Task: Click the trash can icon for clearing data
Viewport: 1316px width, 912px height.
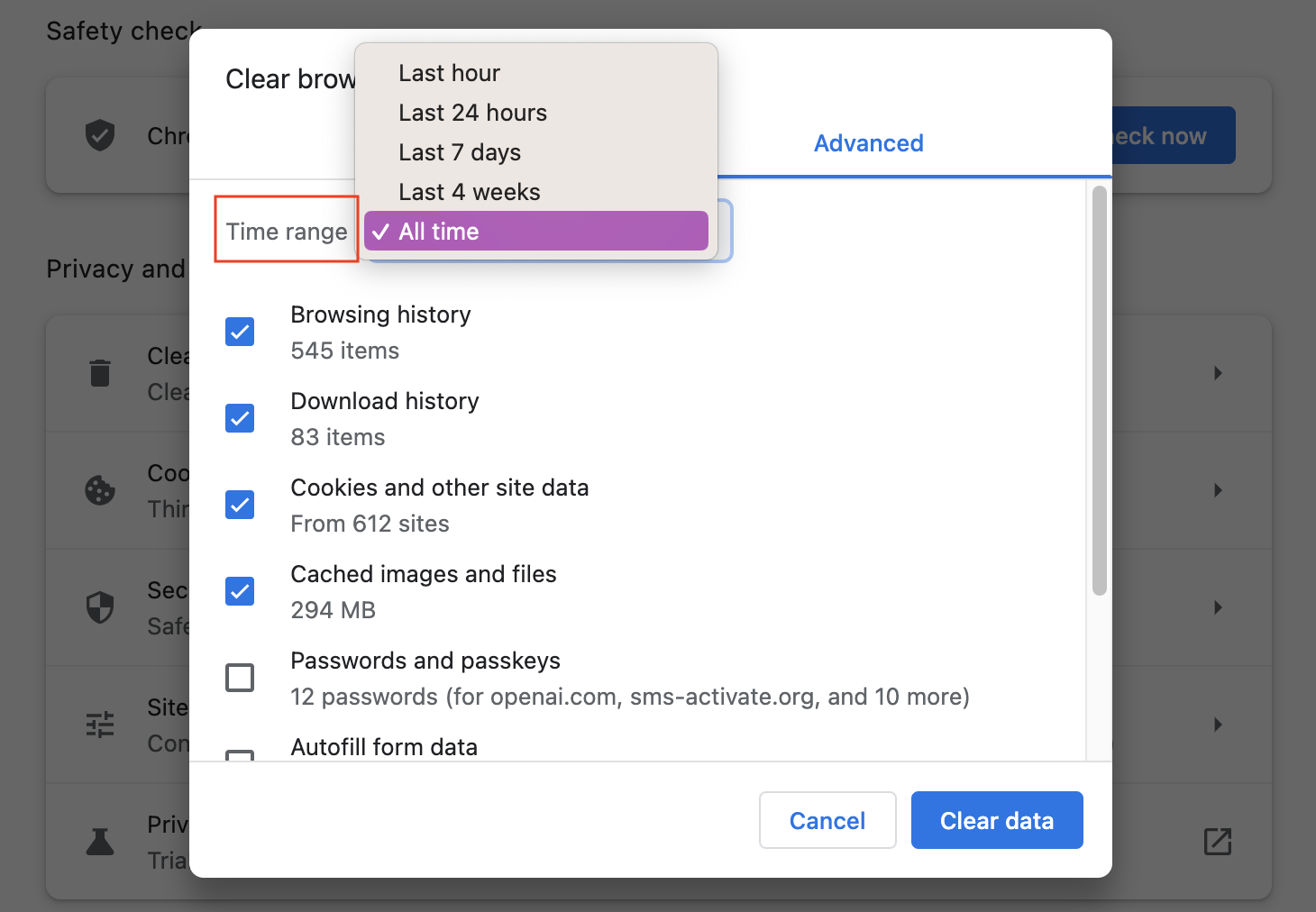Action: [x=100, y=373]
